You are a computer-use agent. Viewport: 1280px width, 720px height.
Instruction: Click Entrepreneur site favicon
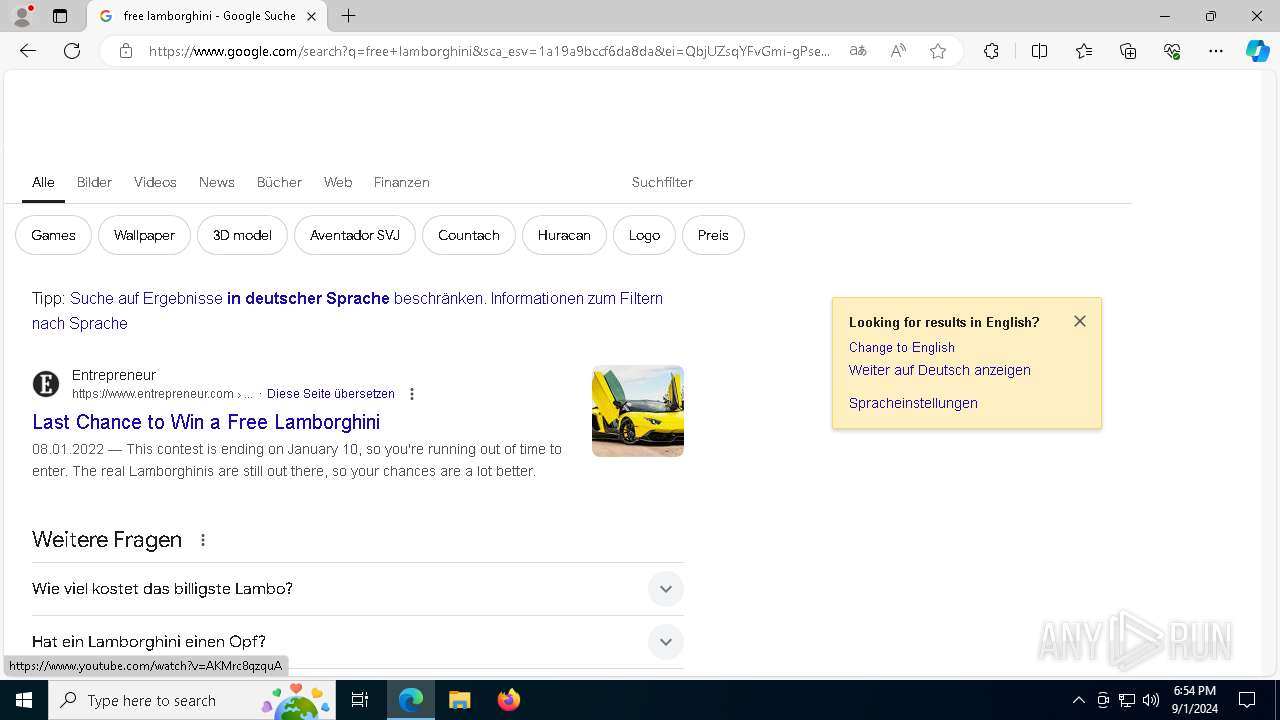[x=46, y=384]
